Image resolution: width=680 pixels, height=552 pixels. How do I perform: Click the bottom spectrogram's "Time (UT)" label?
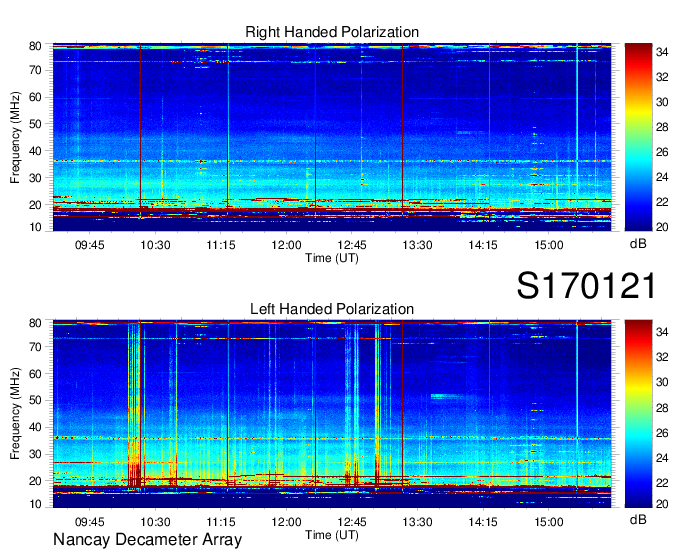pyautogui.click(x=332, y=535)
